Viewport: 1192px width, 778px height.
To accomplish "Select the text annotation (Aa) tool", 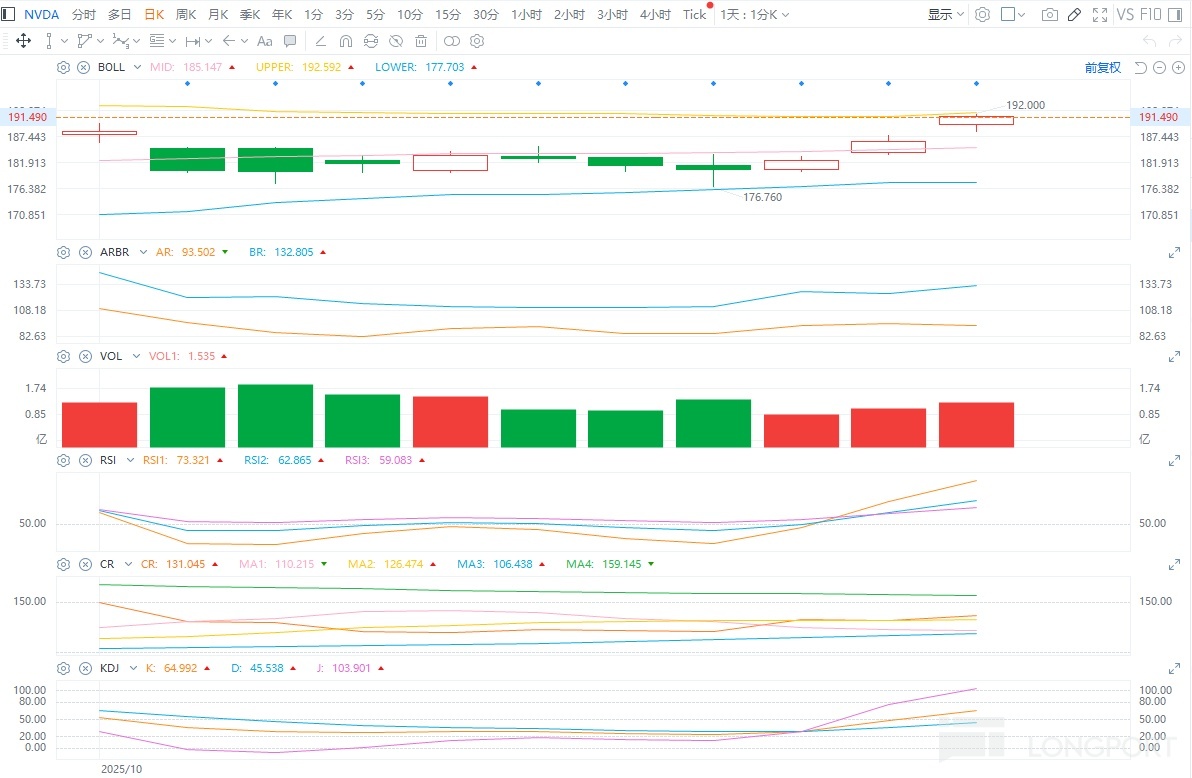I will point(265,41).
